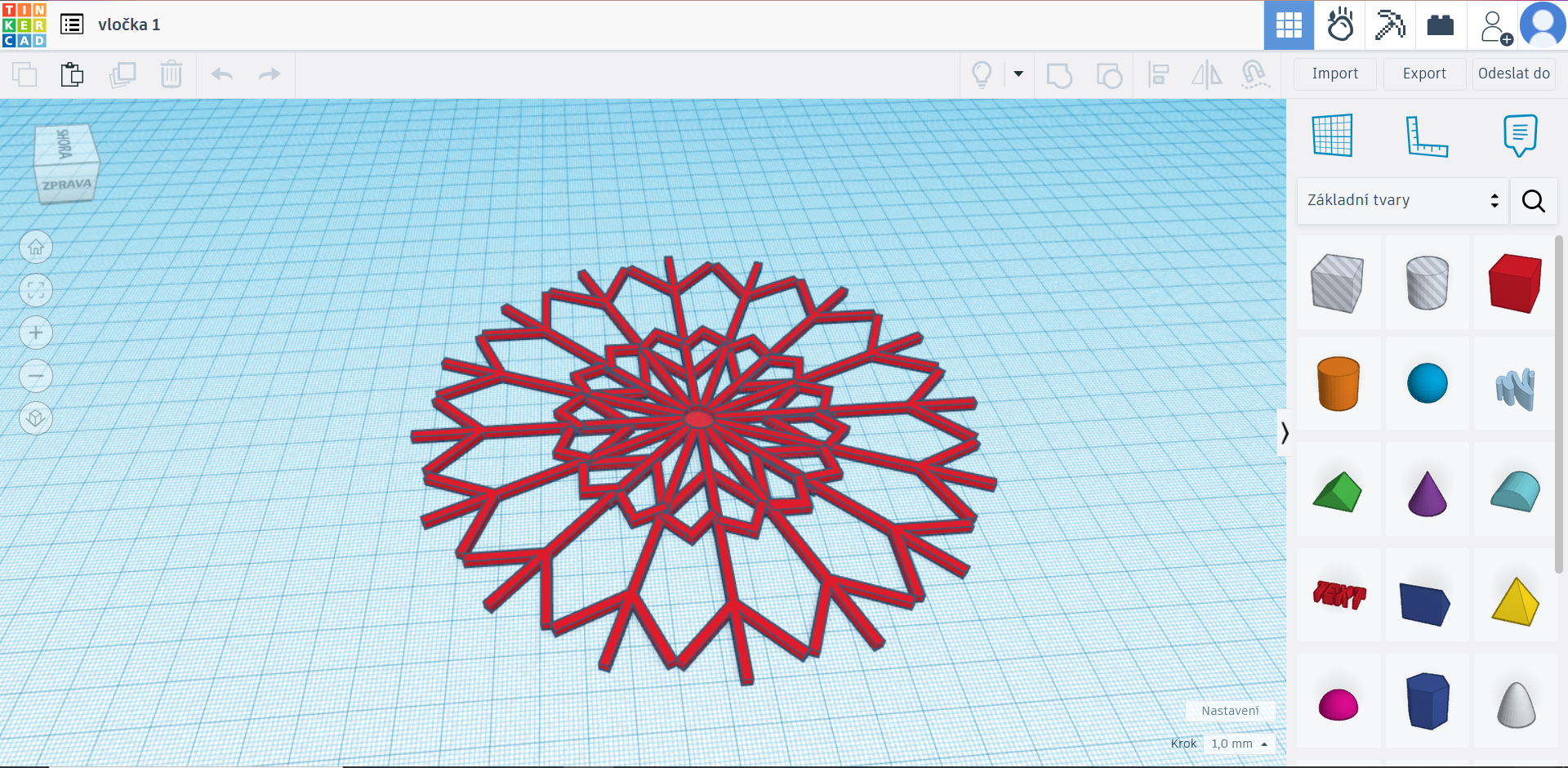Fit all objects in view

tap(36, 290)
